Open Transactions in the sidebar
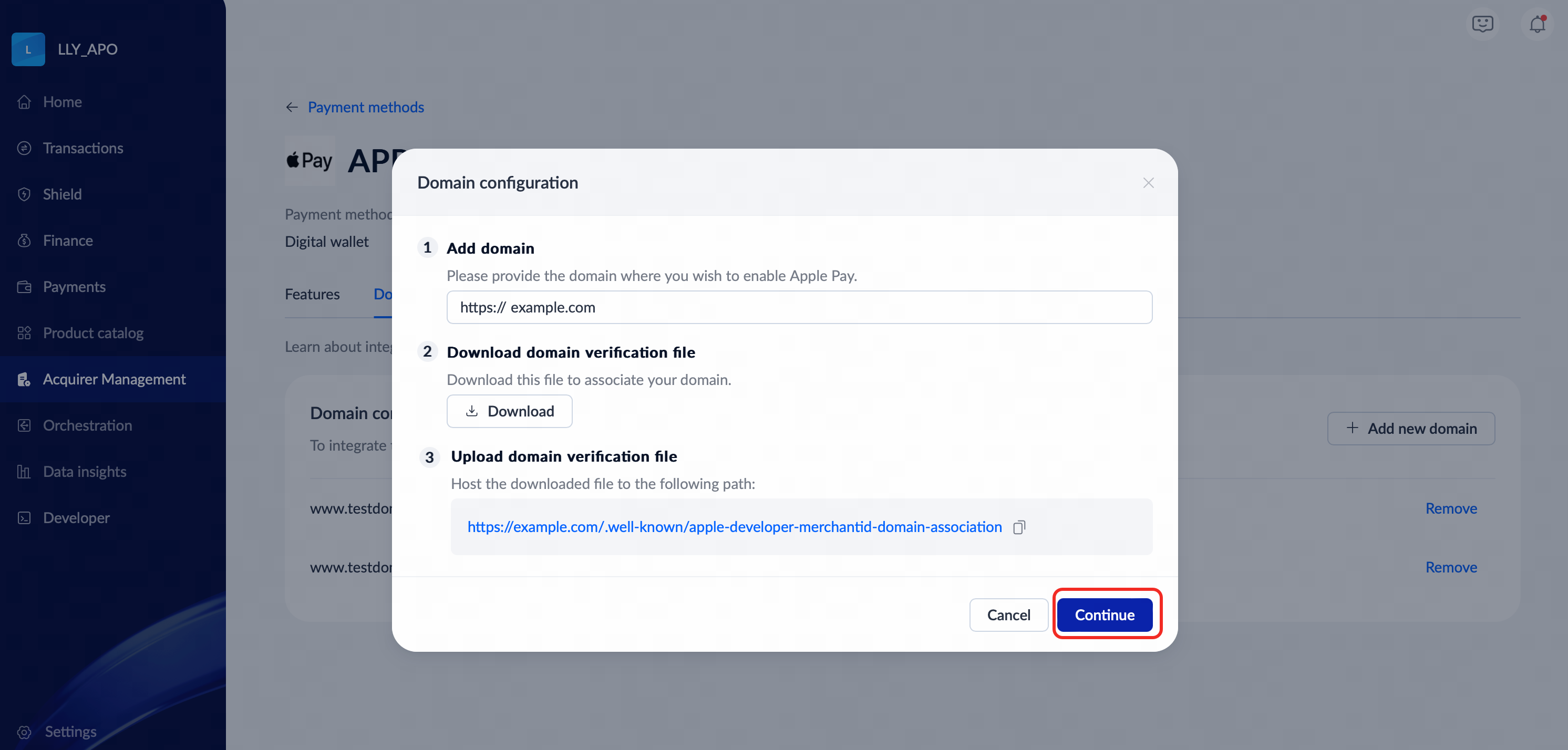This screenshot has width=1568, height=750. 83,149
